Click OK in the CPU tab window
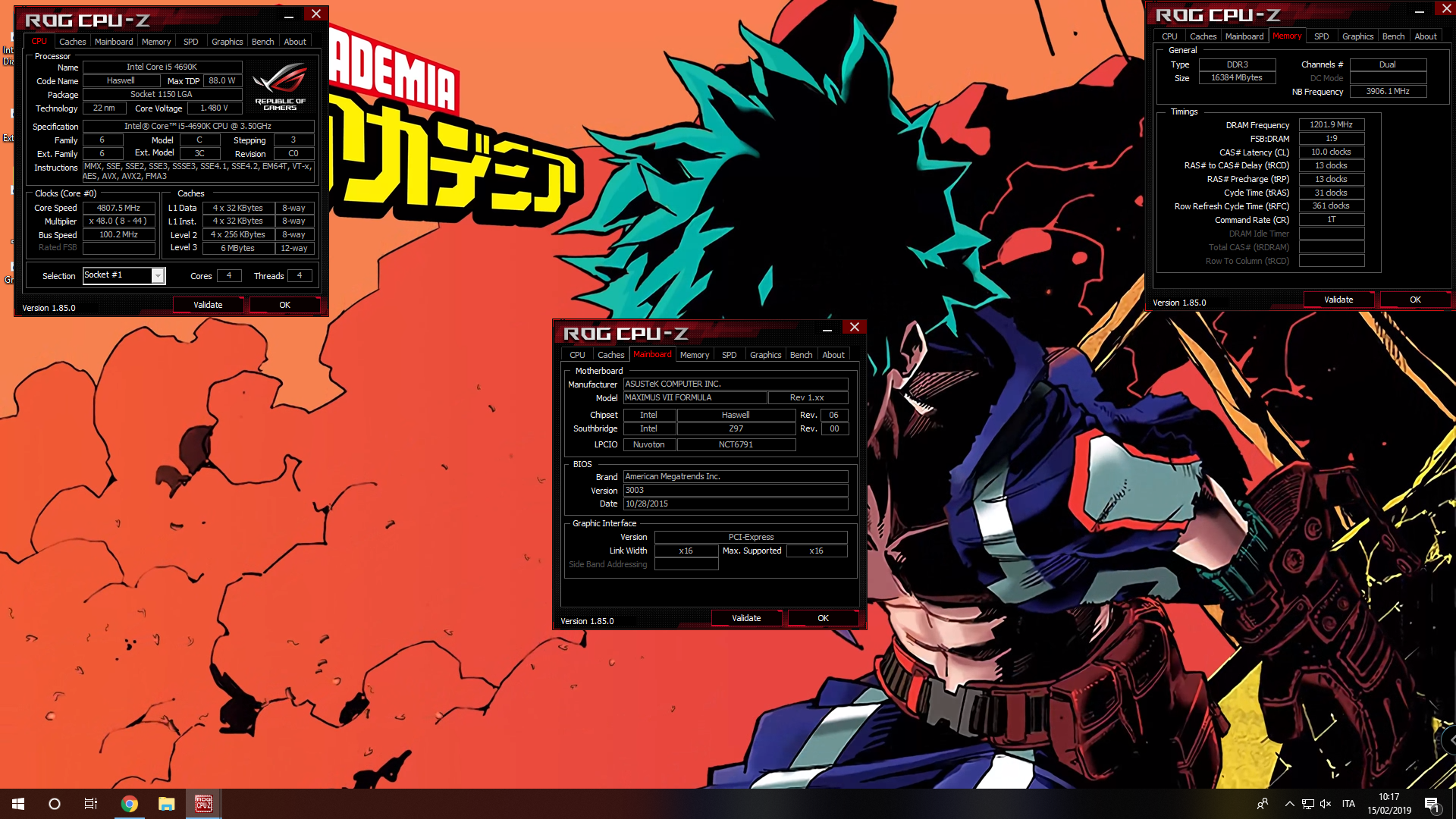Screen dimensions: 1456x819 [x=284, y=305]
